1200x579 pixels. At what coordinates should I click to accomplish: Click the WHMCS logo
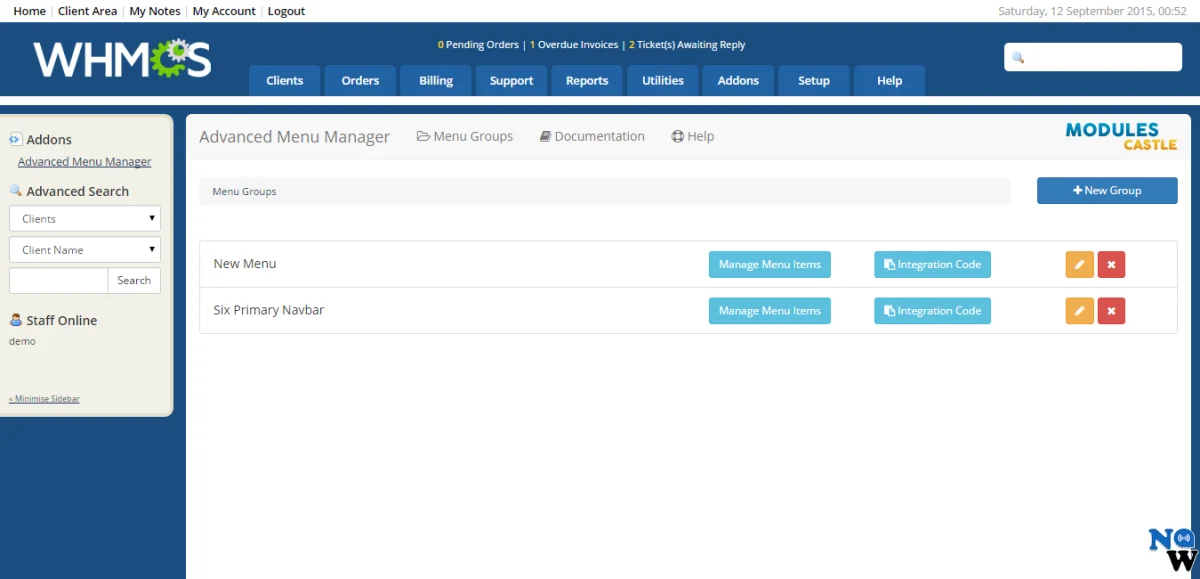(122, 60)
